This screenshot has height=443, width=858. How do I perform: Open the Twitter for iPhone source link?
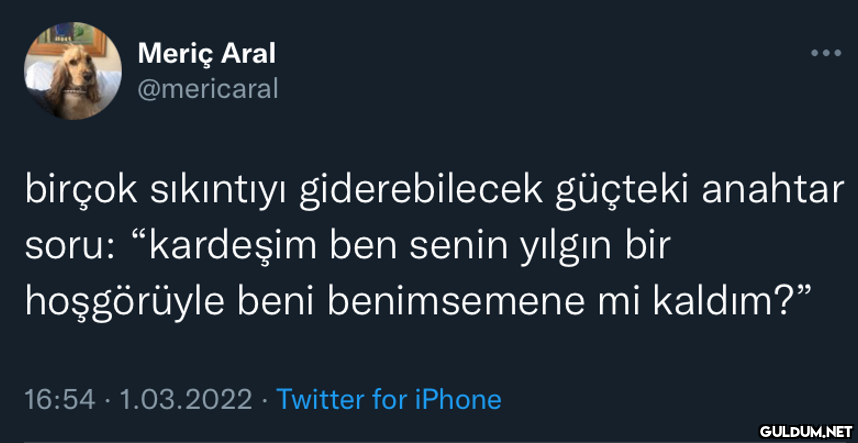388,400
